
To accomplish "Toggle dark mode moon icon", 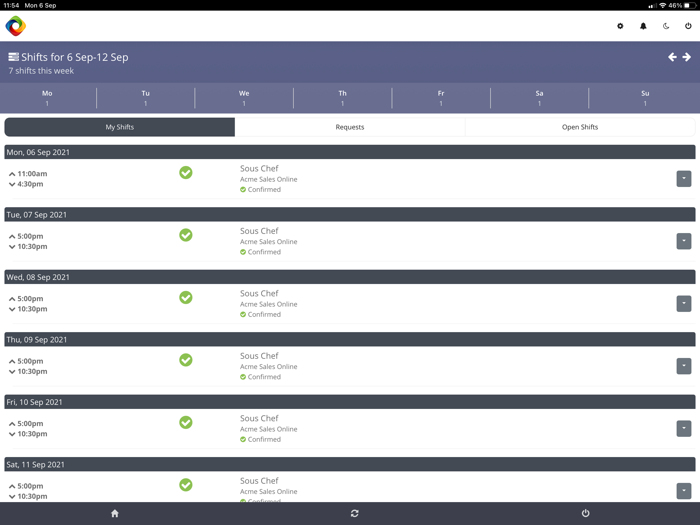I will tap(666, 26).
